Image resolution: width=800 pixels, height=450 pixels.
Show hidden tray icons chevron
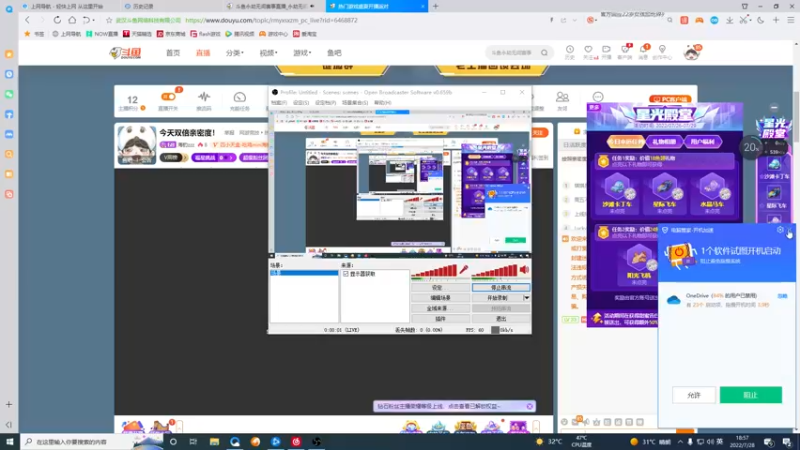tap(680, 442)
